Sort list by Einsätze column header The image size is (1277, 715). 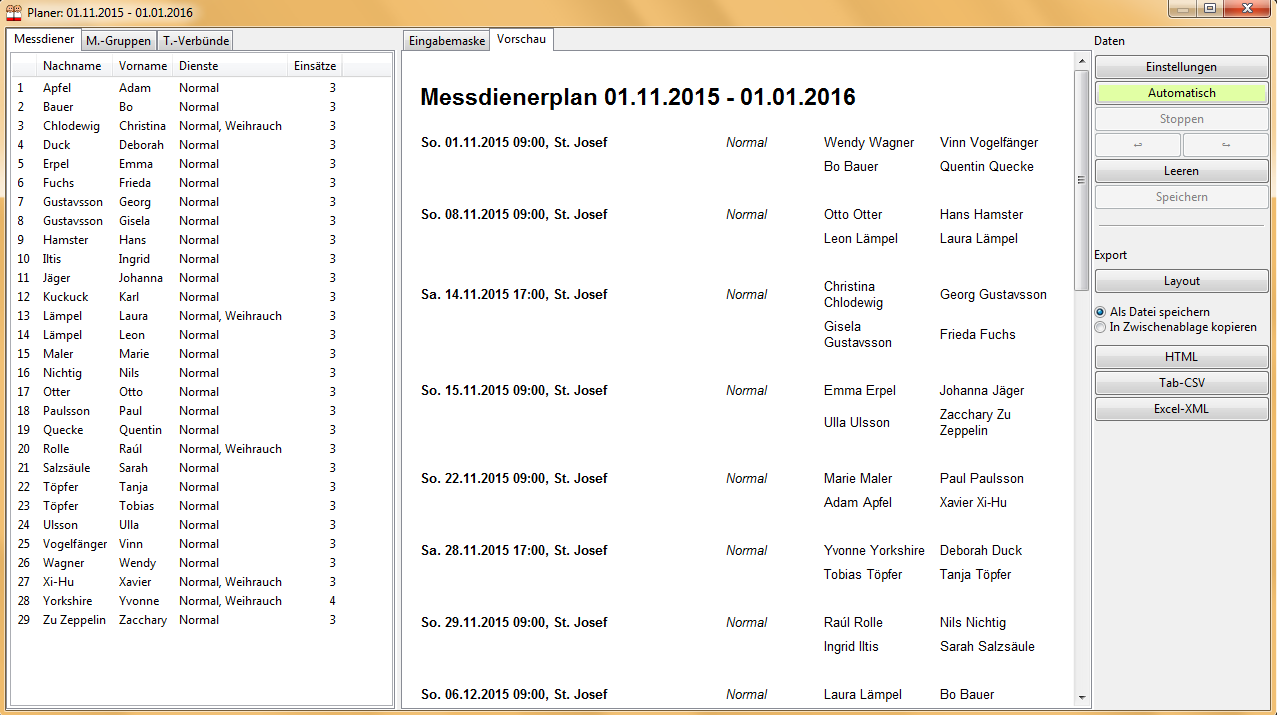coord(315,66)
